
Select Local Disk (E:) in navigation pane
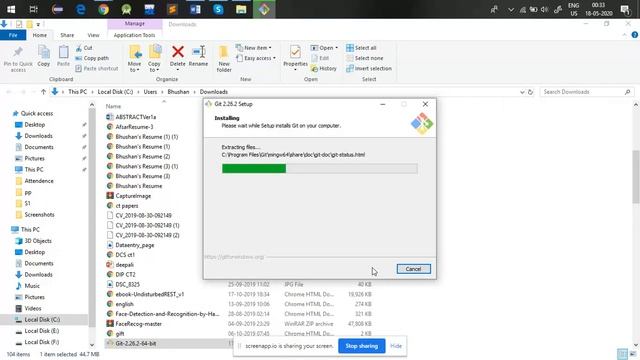[41, 331]
